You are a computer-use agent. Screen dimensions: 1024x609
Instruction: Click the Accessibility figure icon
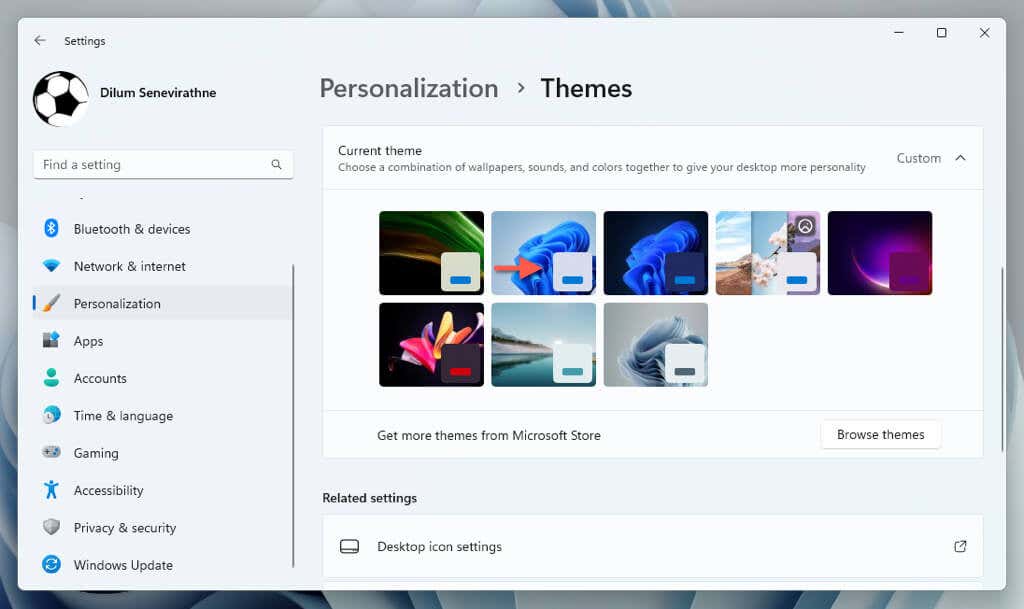51,490
